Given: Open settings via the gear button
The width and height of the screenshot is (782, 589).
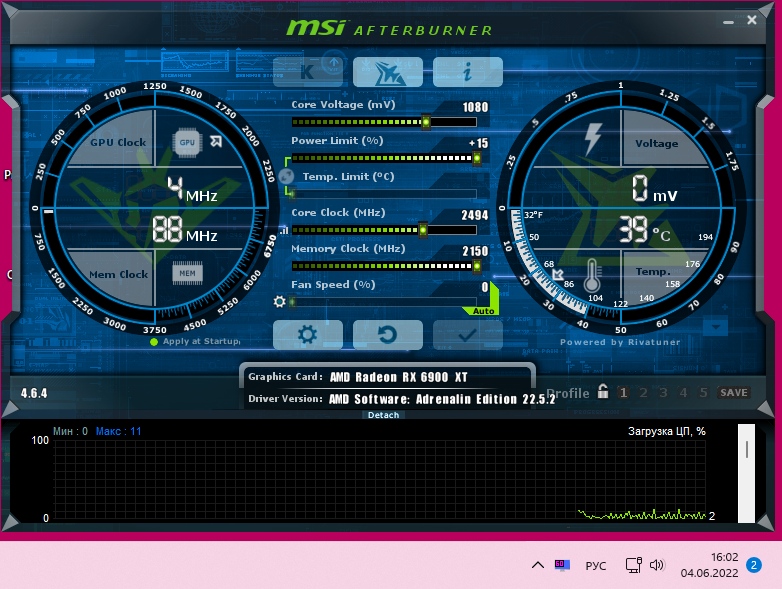Looking at the screenshot, I should [308, 335].
